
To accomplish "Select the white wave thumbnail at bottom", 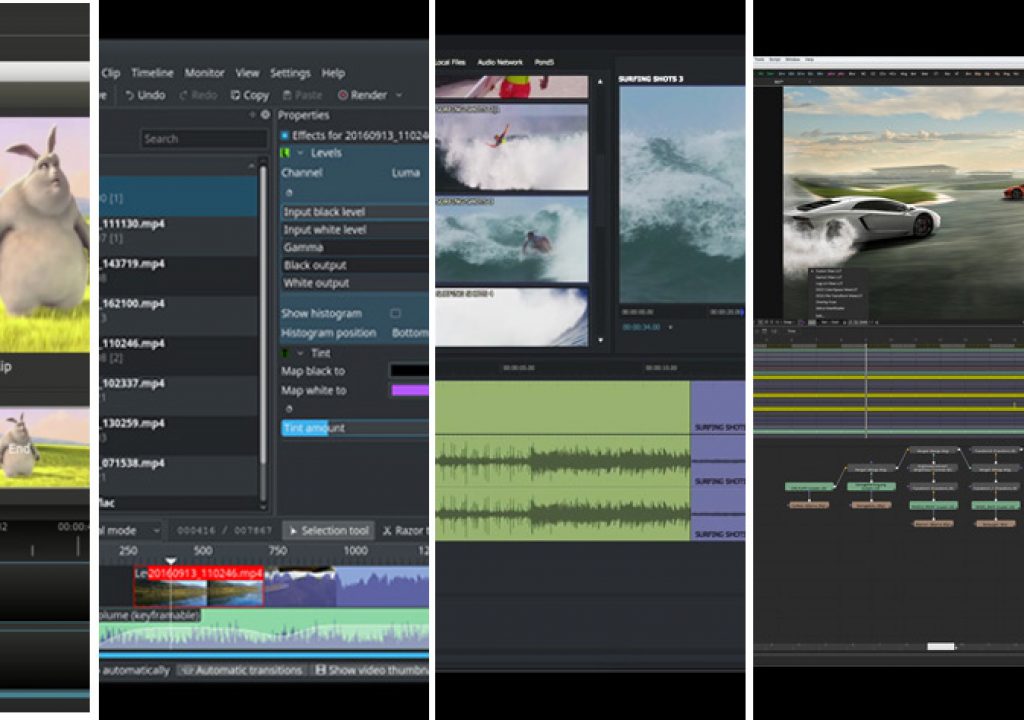I will click(512, 318).
